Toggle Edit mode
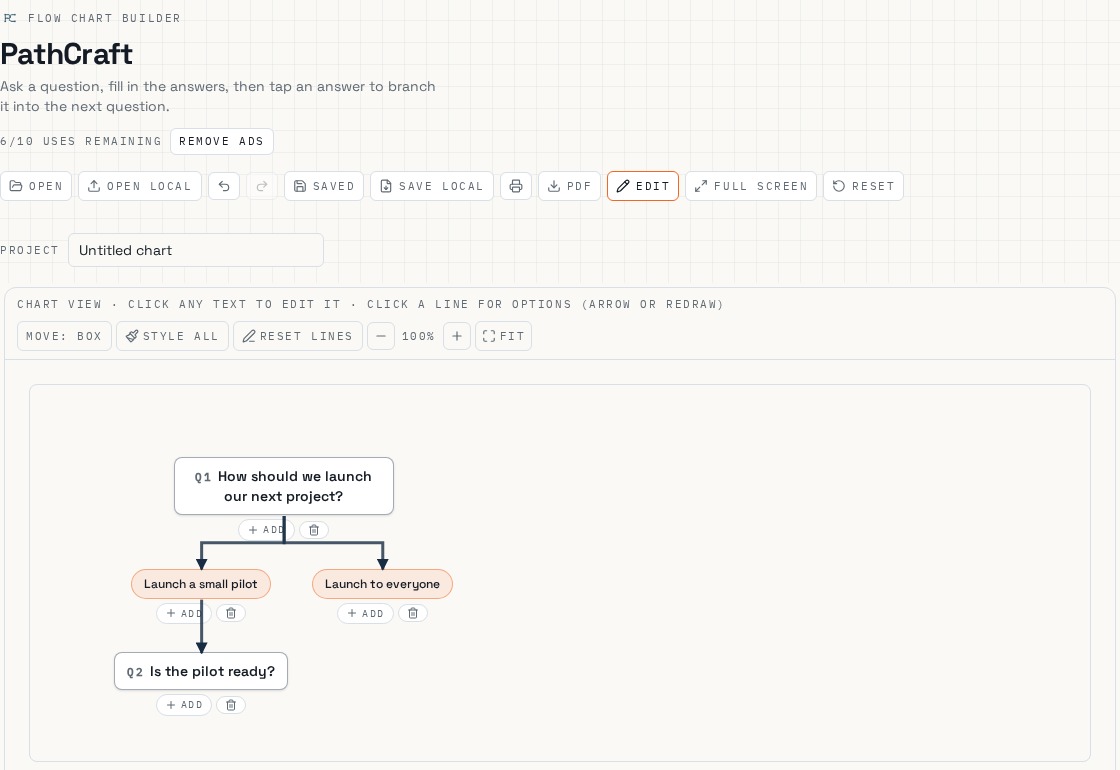1120x770 pixels. (643, 186)
